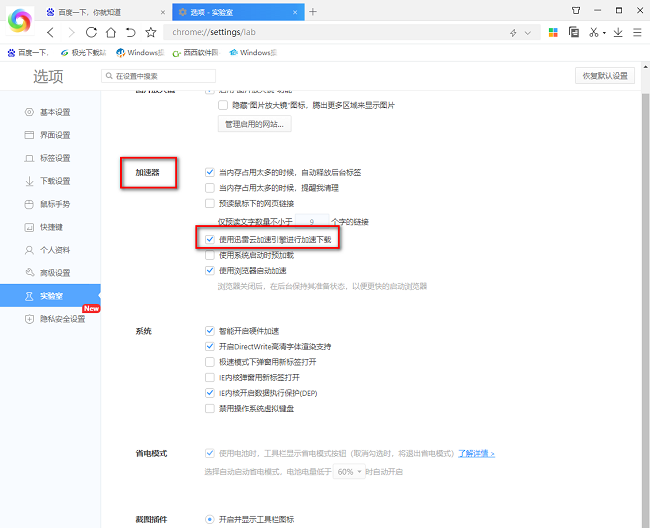Click the undo closed tab icon
Image resolution: width=650 pixels, height=528 pixels.
131,32
